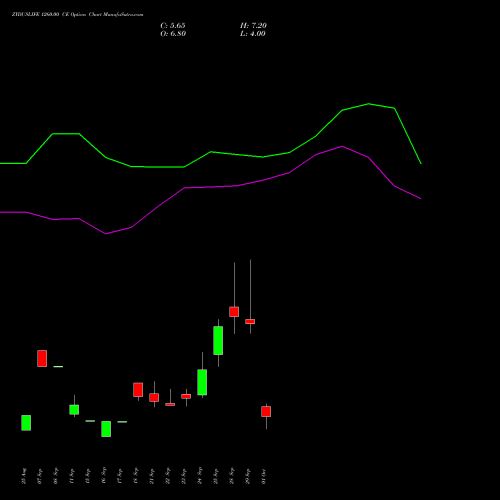Screen dimensions: 500x500
Task: Click the tall green candle above 25 Sep
Action: coord(218,340)
